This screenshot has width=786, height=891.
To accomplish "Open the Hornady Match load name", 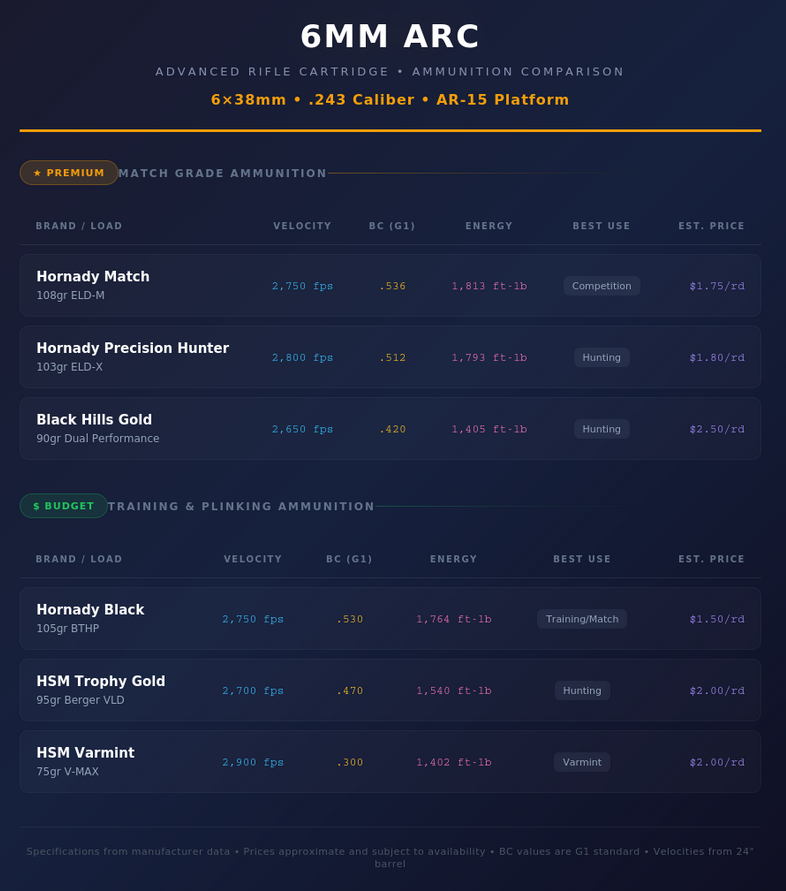I will (x=93, y=277).
